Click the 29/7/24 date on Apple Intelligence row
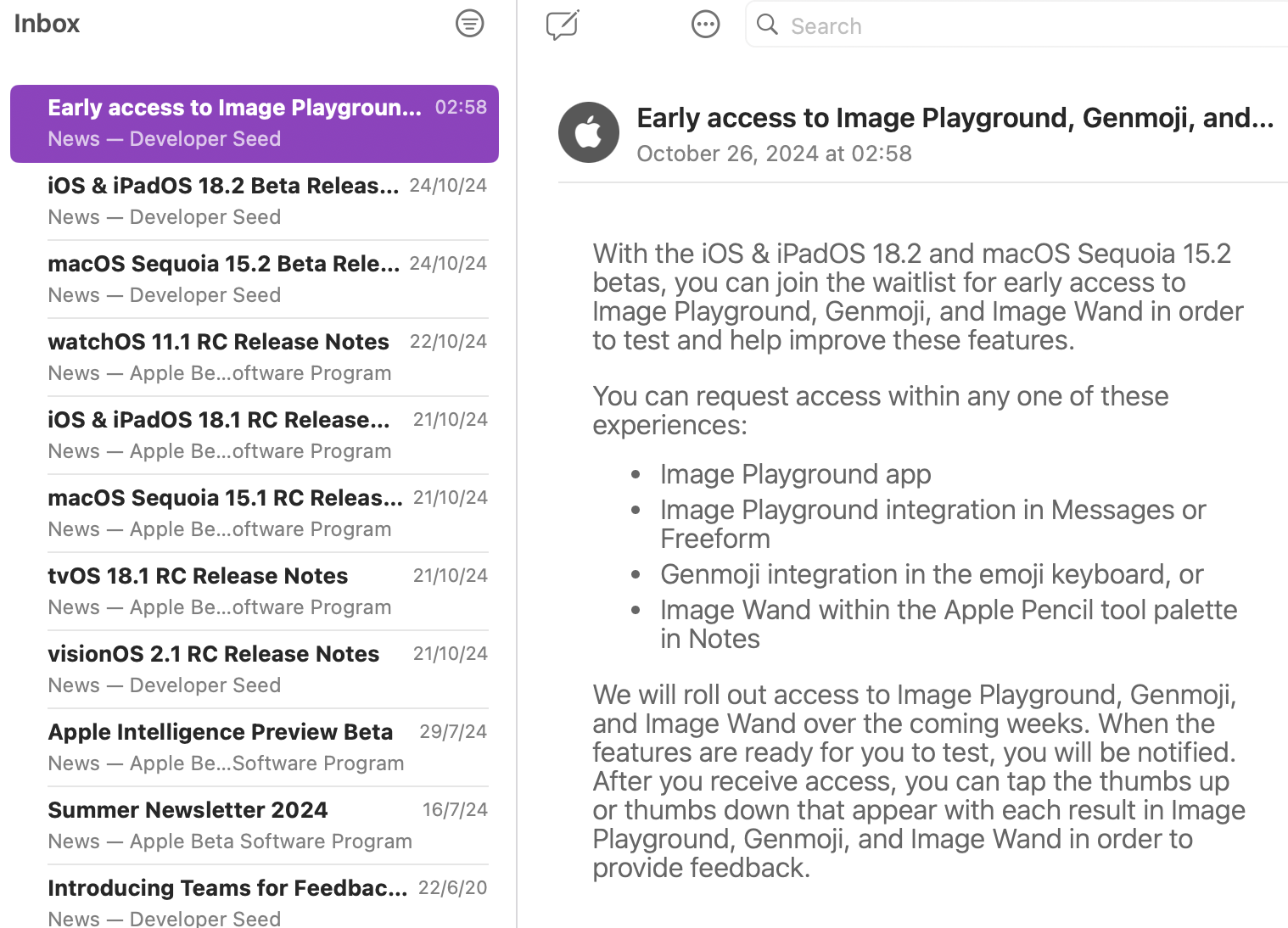 click(453, 731)
